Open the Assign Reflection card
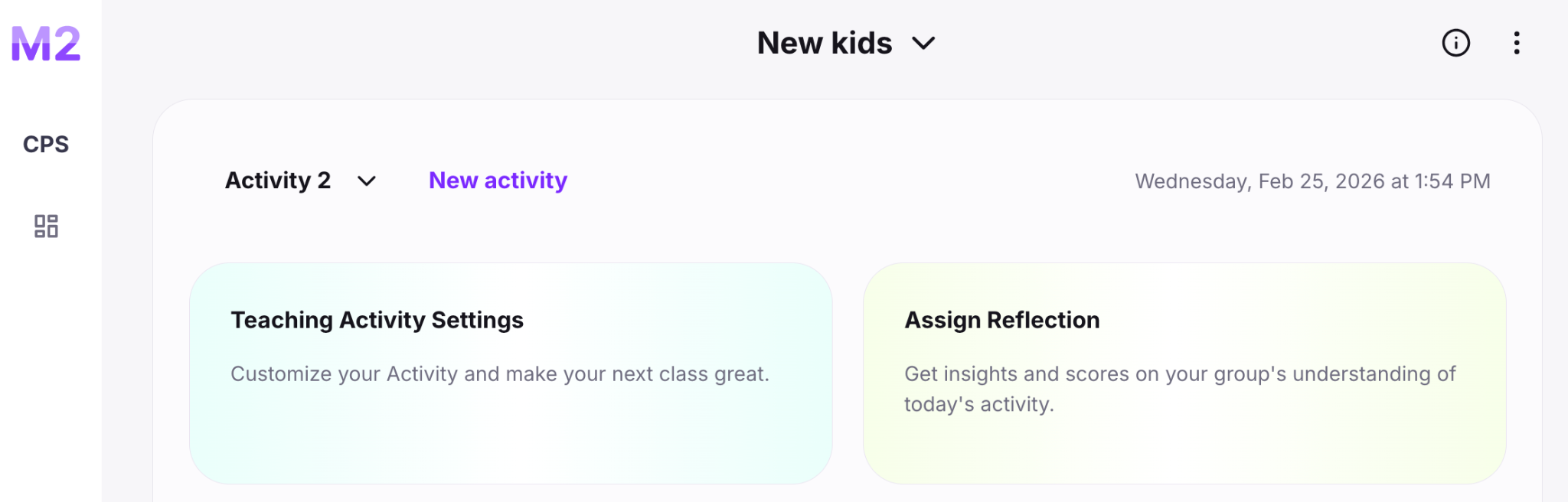 [x=1184, y=444]
